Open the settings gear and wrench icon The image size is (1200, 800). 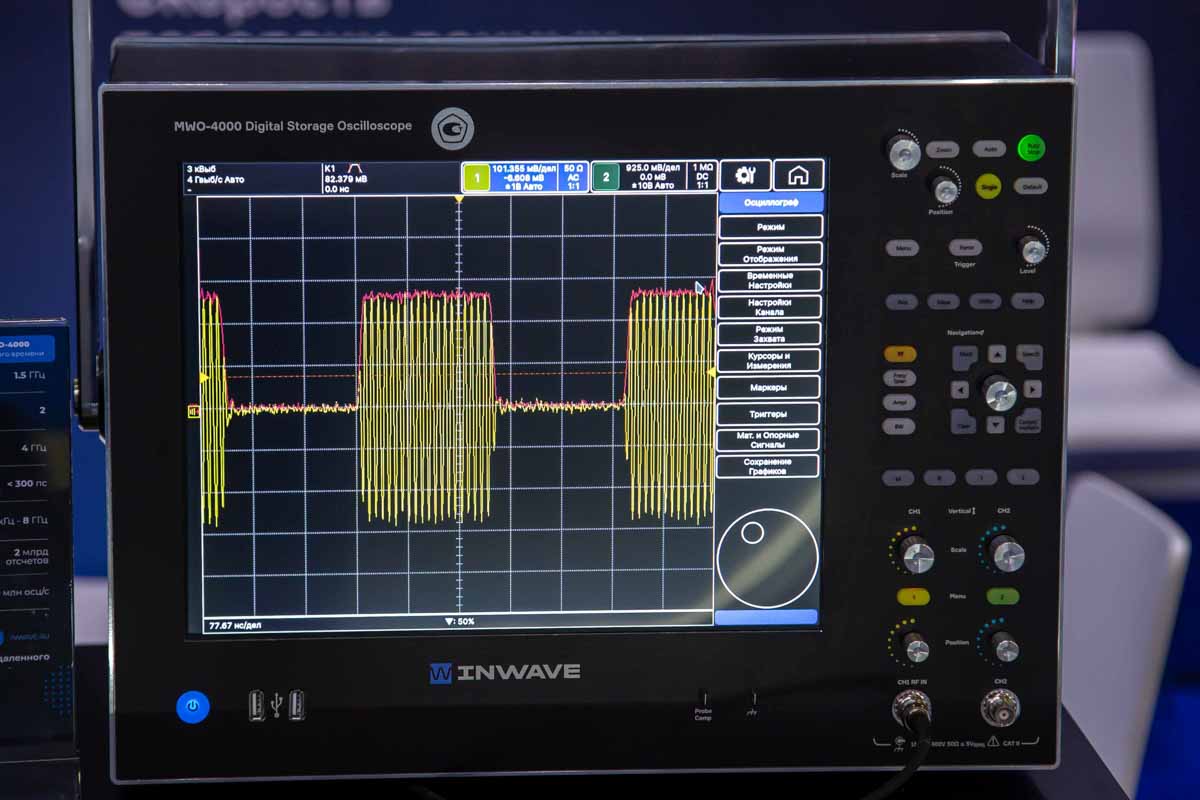(x=745, y=175)
